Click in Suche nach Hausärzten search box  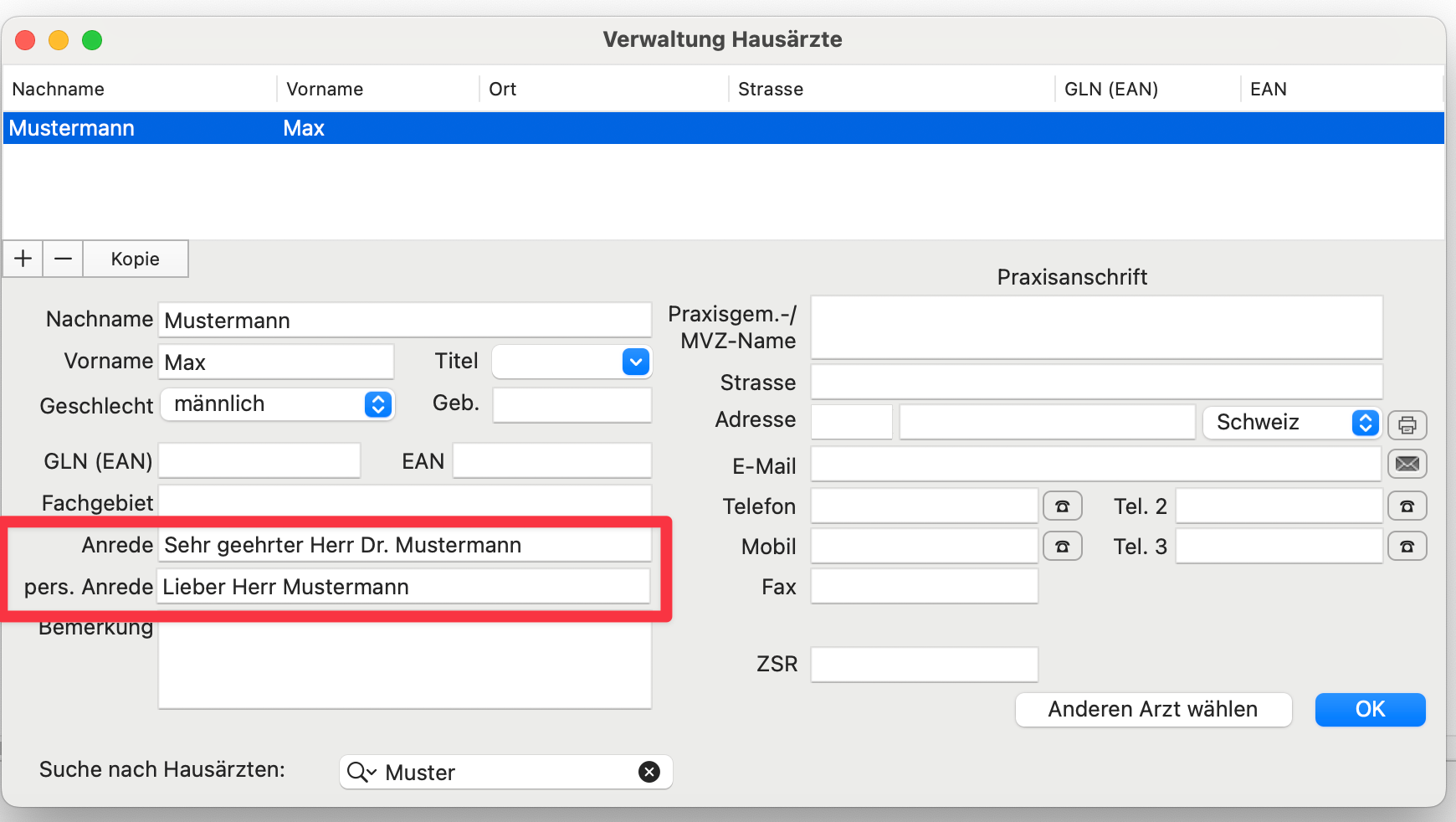pos(506,772)
